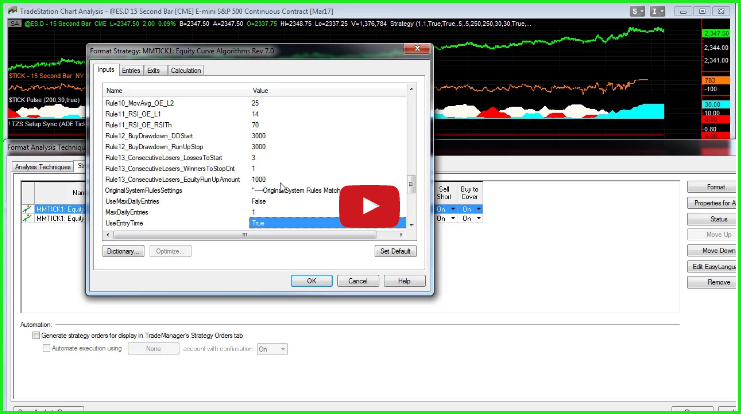This screenshot has height=414, width=741.
Task: Open Help in Format Strategy dialog
Action: 404,281
